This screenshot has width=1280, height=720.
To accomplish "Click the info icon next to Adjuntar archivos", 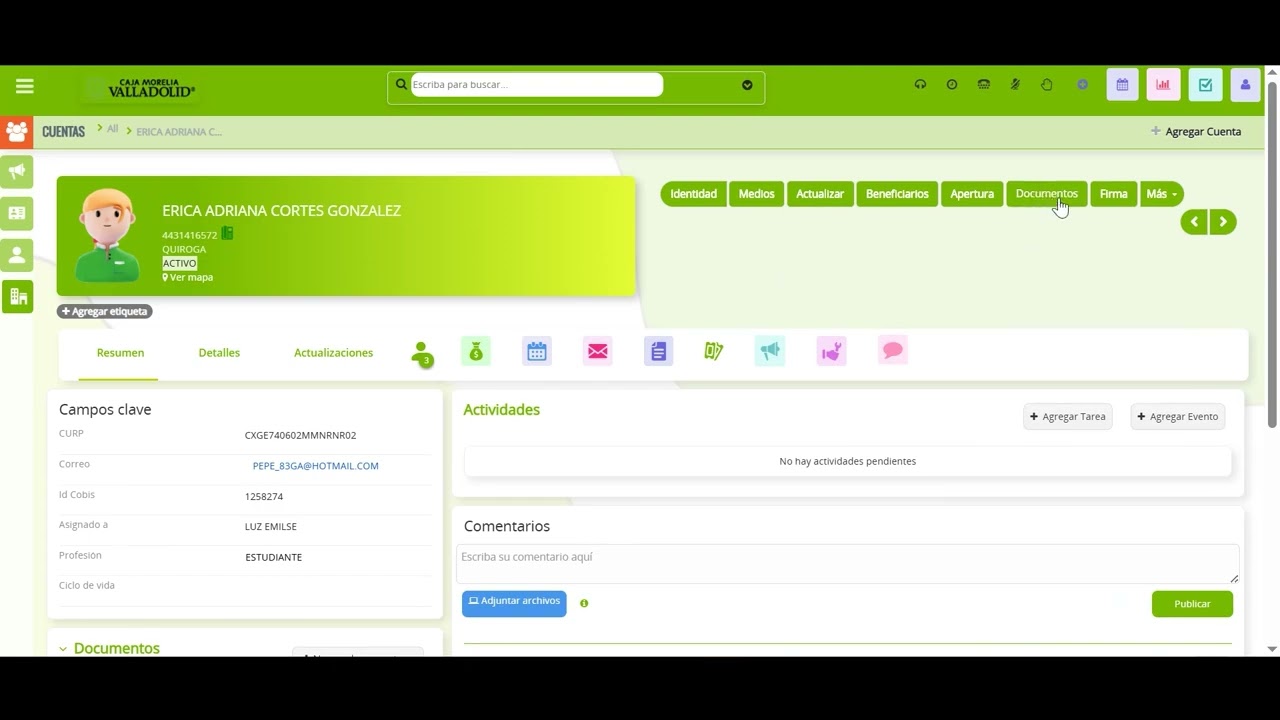I will (584, 604).
